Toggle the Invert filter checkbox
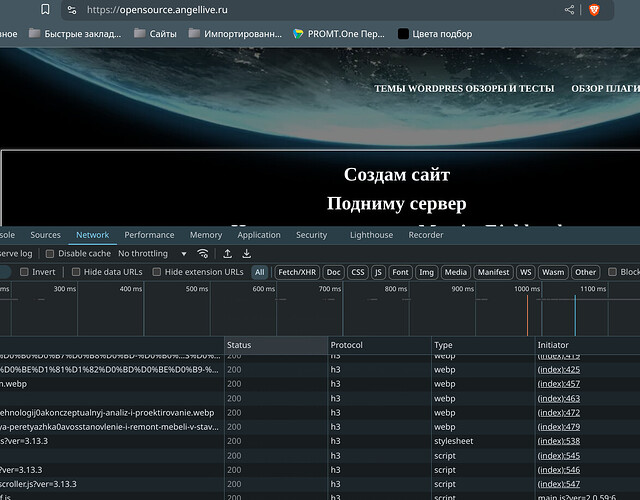Image resolution: width=640 pixels, height=500 pixels. click(25, 272)
